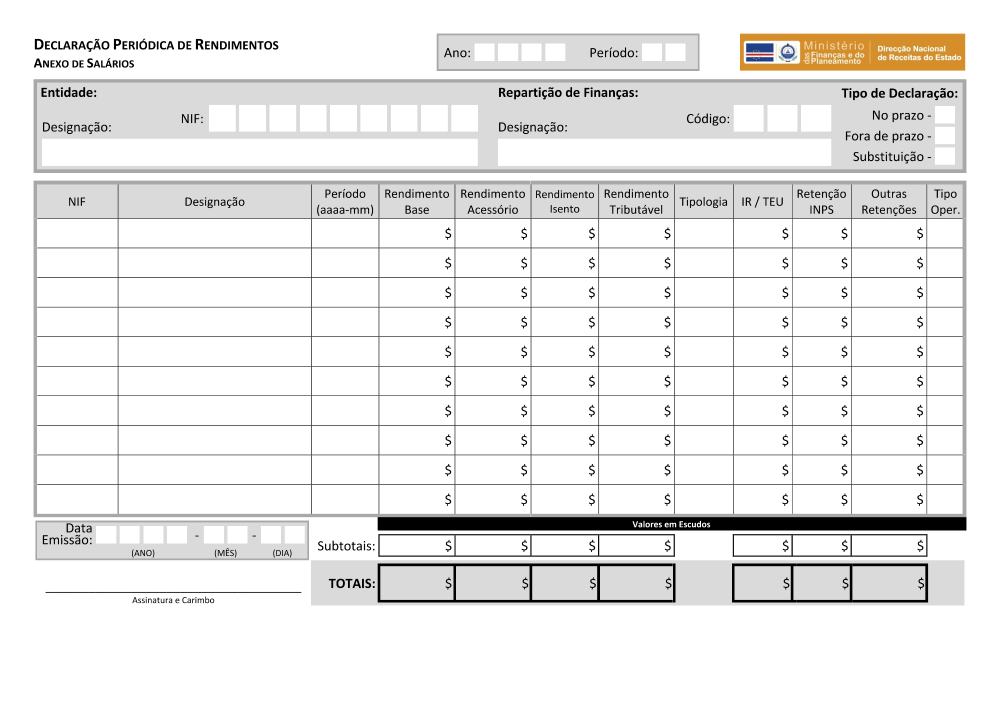Image resolution: width=1000 pixels, height=707 pixels.
Task: Click the first Data Emissão year box
Action: point(107,535)
